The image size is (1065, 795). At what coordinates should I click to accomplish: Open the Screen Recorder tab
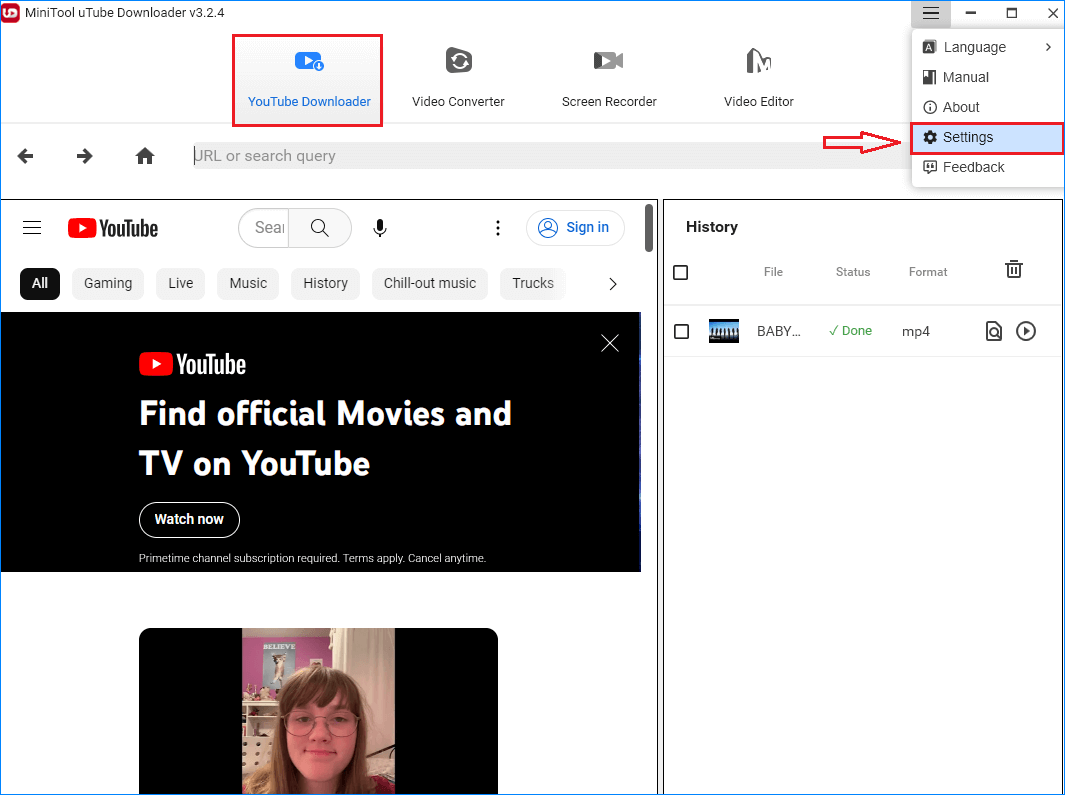[609, 80]
